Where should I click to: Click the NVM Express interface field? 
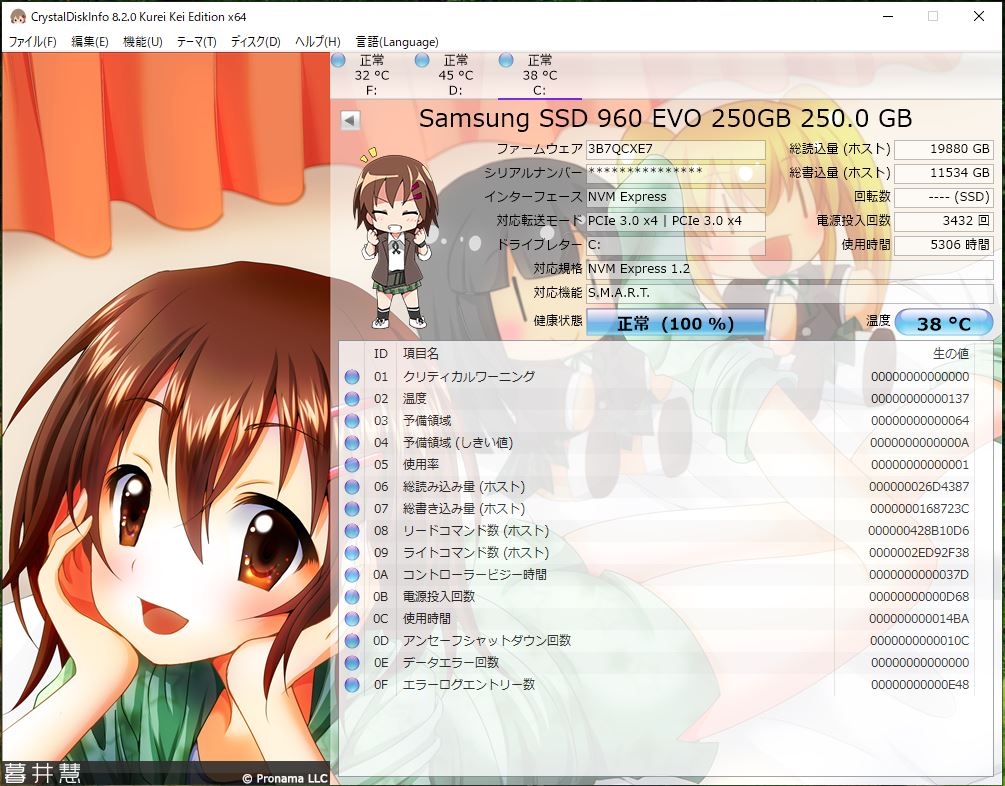tap(676, 197)
